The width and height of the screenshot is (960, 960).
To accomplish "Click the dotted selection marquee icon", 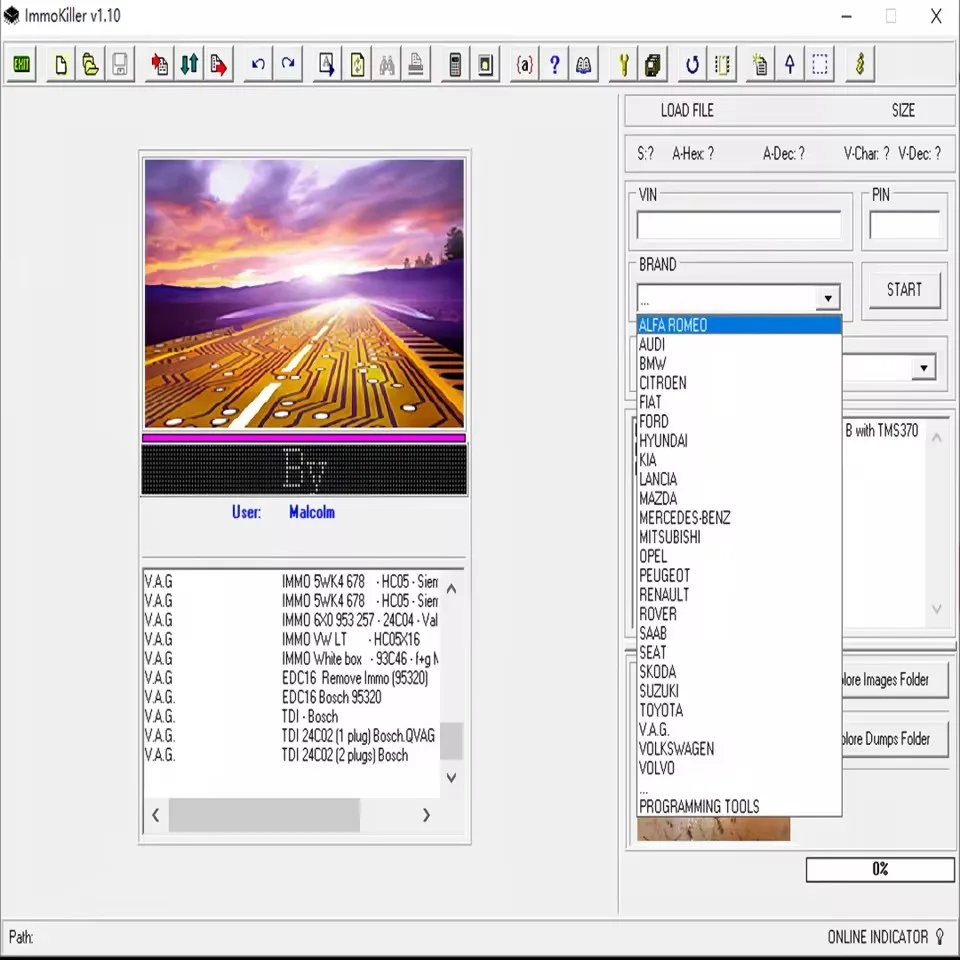I will point(819,64).
